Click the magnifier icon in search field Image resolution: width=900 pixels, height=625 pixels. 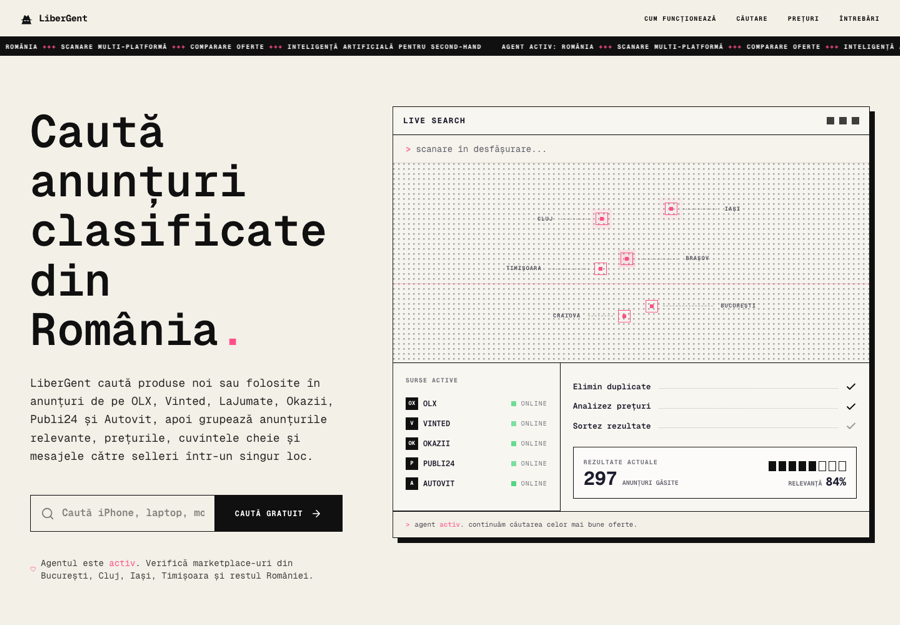[x=48, y=513]
